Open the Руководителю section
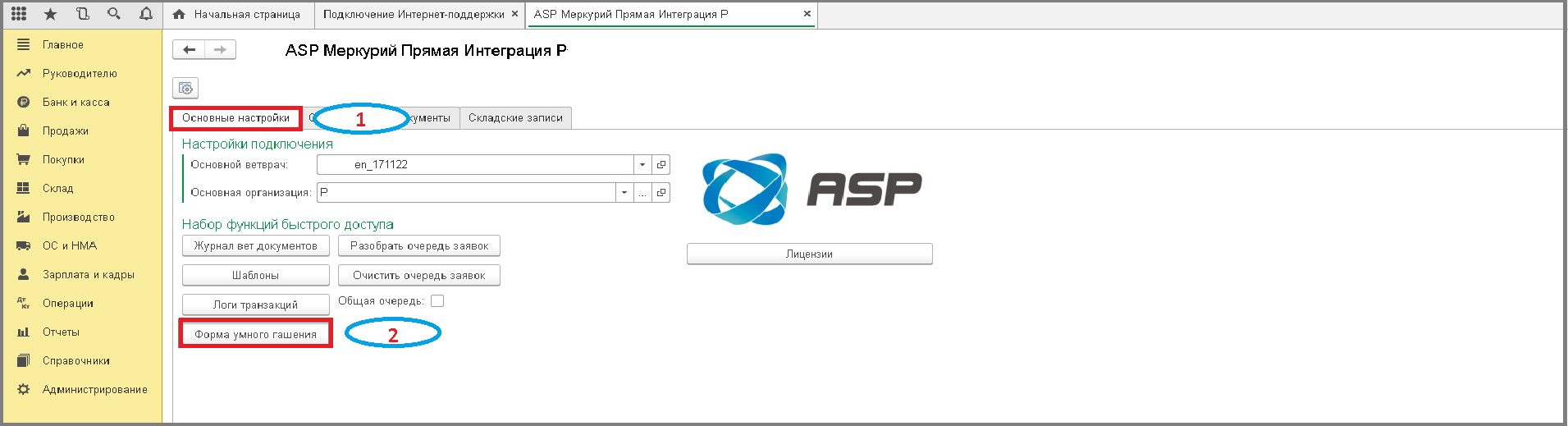This screenshot has width=1568, height=426. point(80,73)
